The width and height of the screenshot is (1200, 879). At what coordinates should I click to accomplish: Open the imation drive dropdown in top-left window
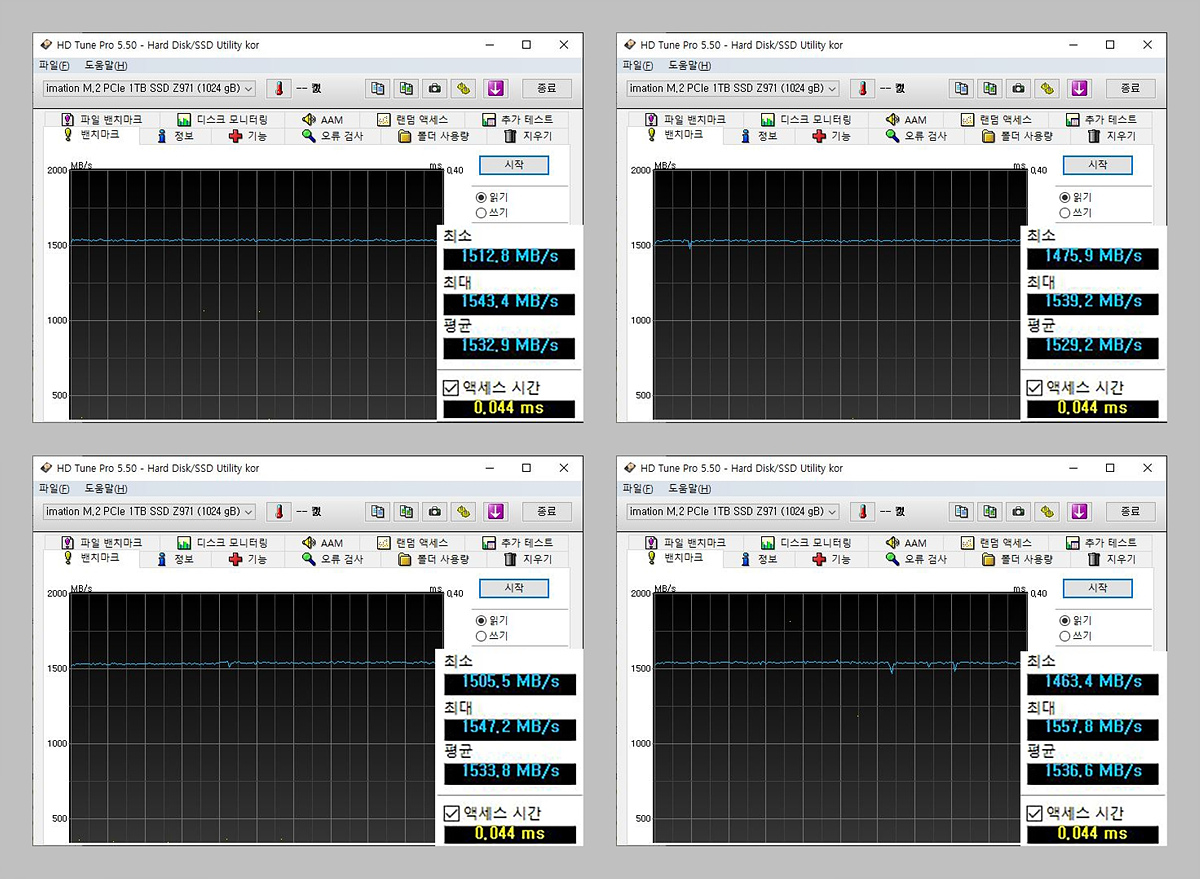pos(149,88)
